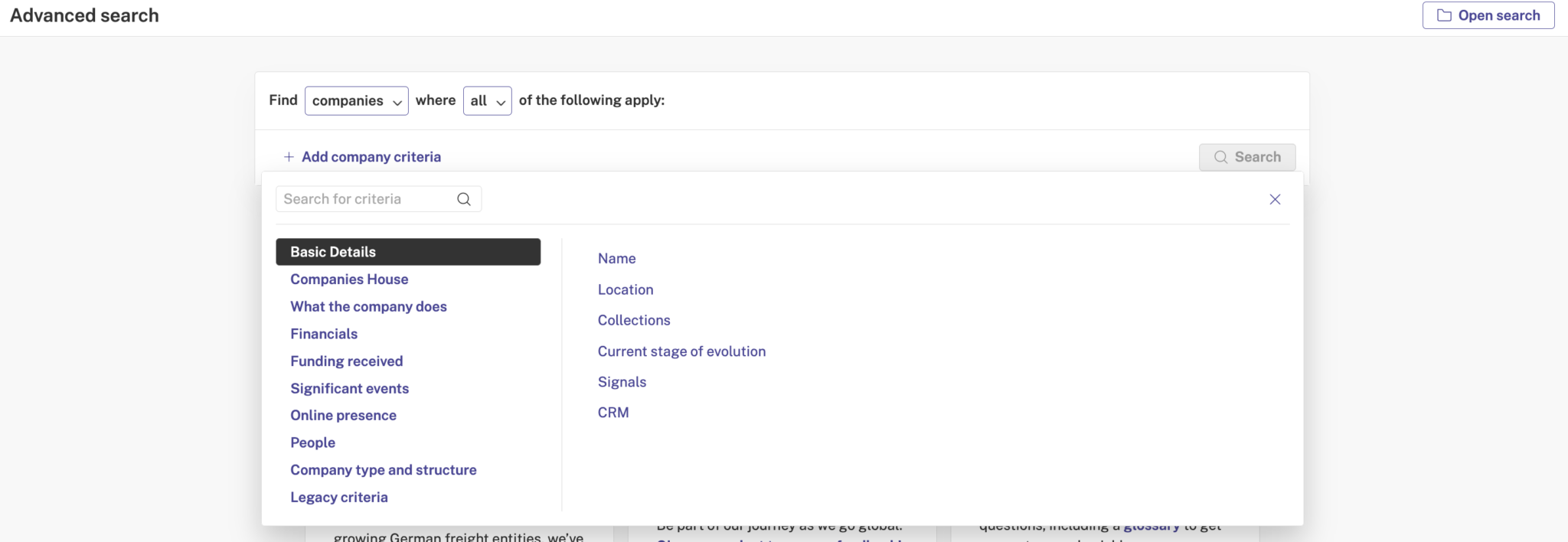Open the companies dropdown
The width and height of the screenshot is (1568, 542).
pyautogui.click(x=356, y=101)
